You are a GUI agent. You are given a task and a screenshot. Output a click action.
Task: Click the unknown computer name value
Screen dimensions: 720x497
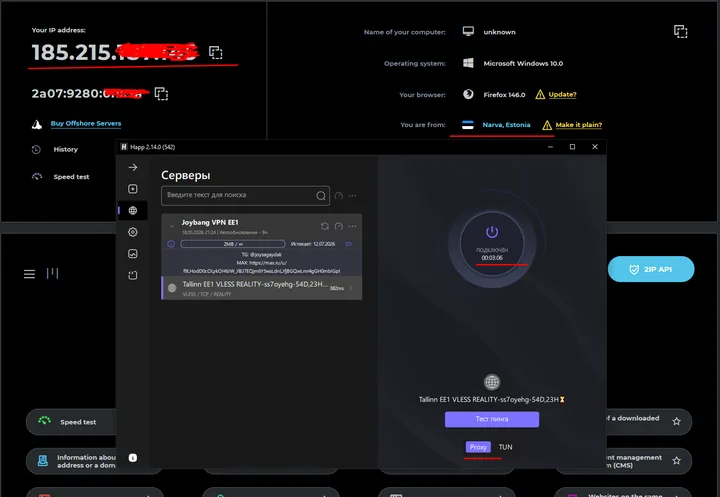(x=499, y=32)
